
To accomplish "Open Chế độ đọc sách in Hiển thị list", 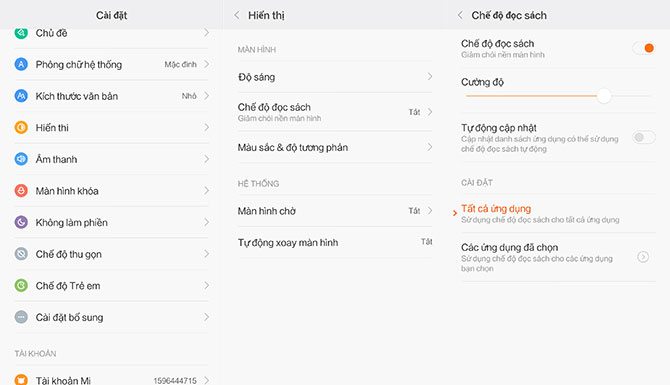I will coord(335,112).
